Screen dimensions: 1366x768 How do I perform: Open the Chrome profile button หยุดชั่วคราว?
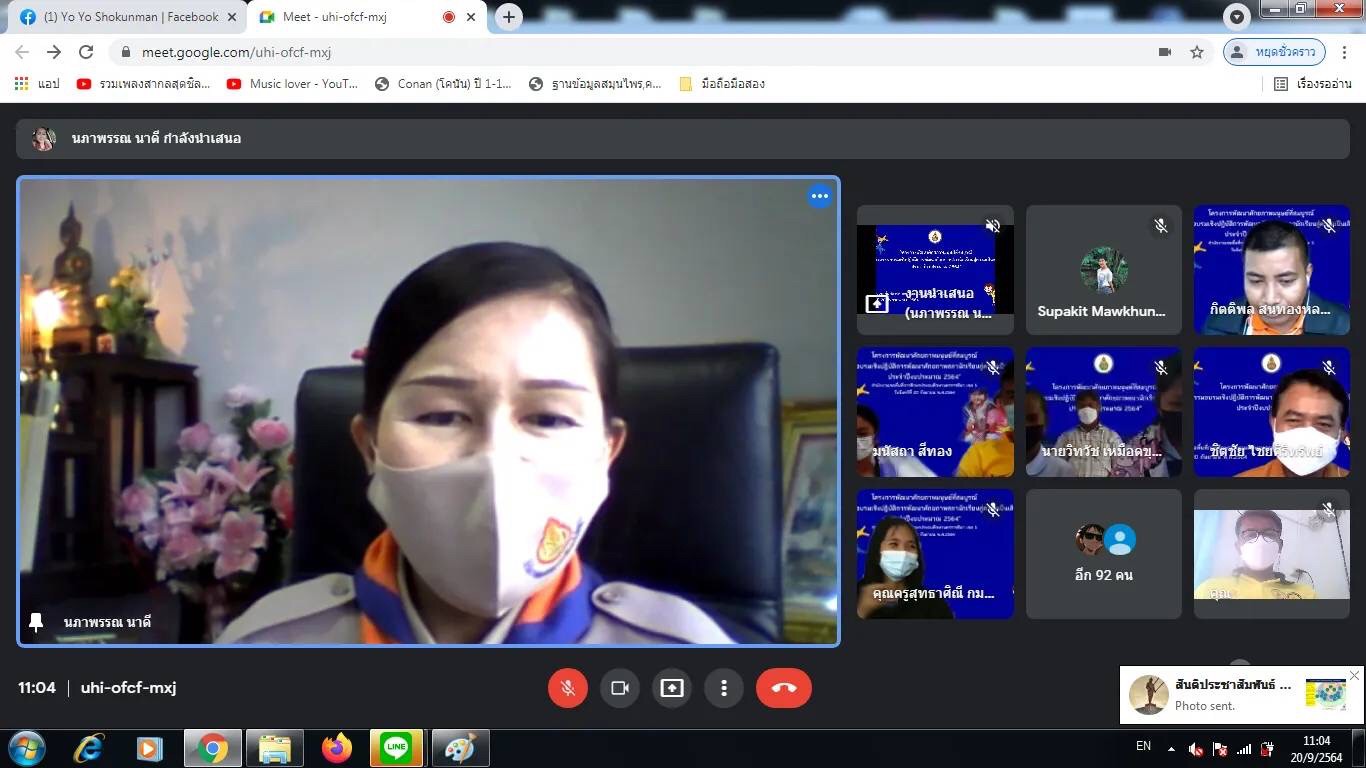tap(1274, 52)
